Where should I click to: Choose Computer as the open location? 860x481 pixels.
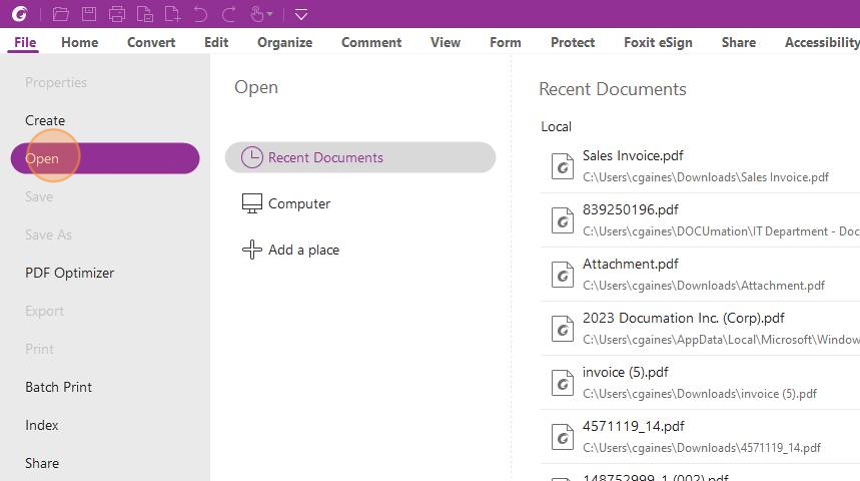[x=299, y=203]
